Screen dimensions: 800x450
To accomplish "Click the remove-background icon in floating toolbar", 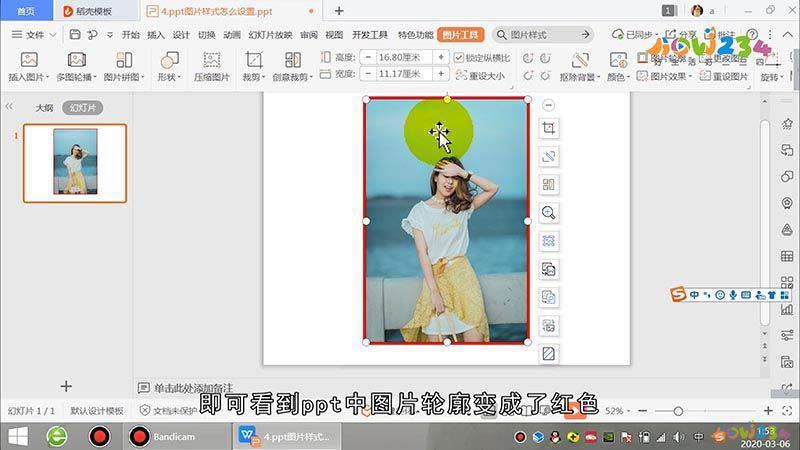I will tap(548, 156).
